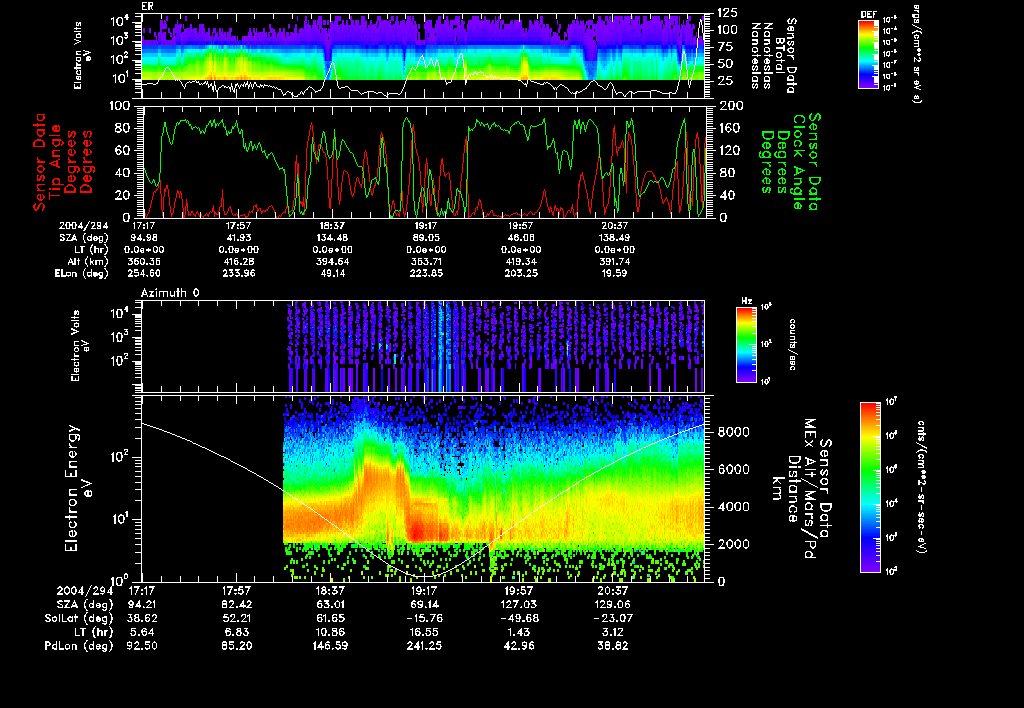Image resolution: width=1024 pixels, height=708 pixels.
Task: Select the altitude value 394.64
Action: (332, 261)
